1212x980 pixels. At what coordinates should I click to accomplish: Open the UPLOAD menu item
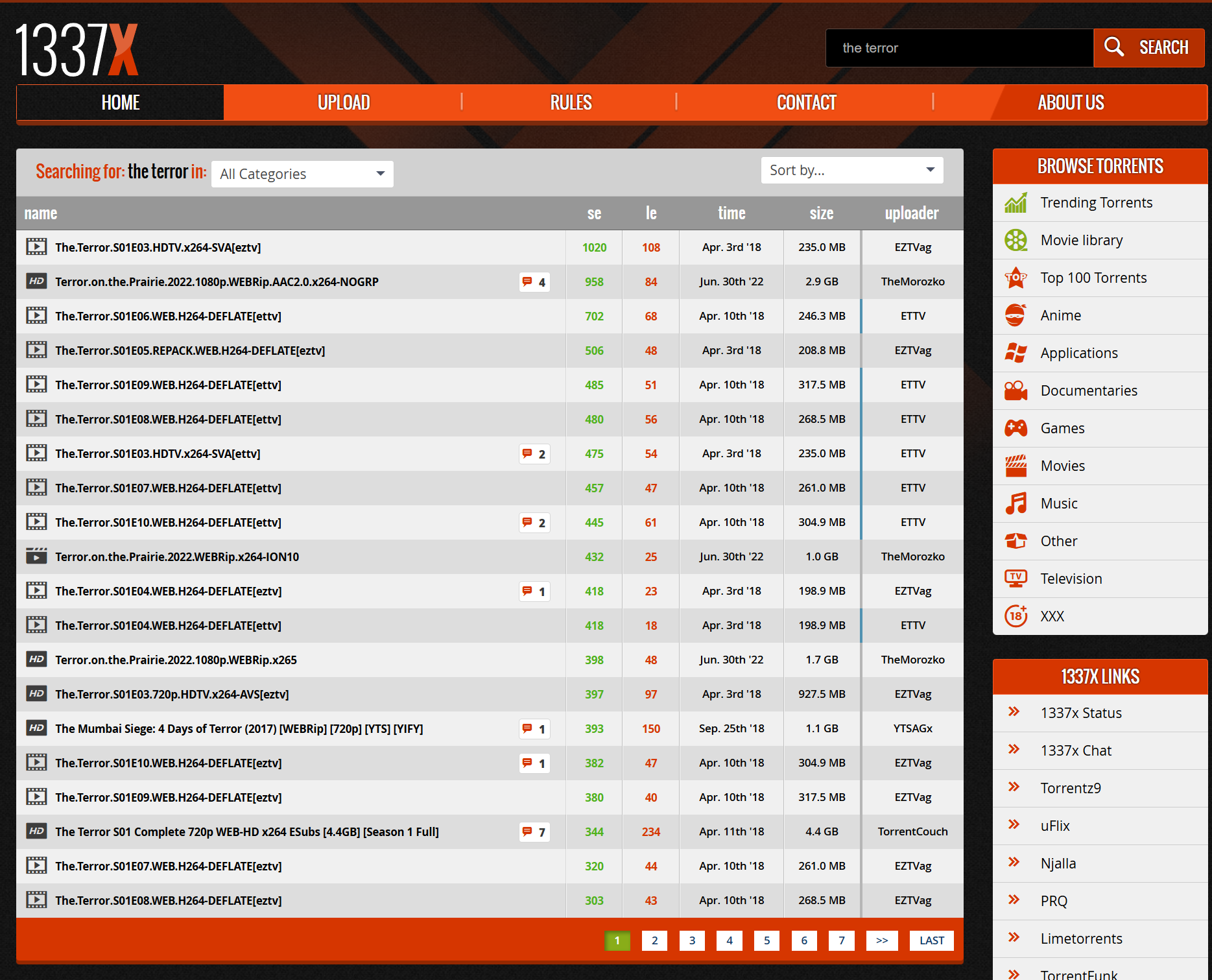[x=344, y=102]
